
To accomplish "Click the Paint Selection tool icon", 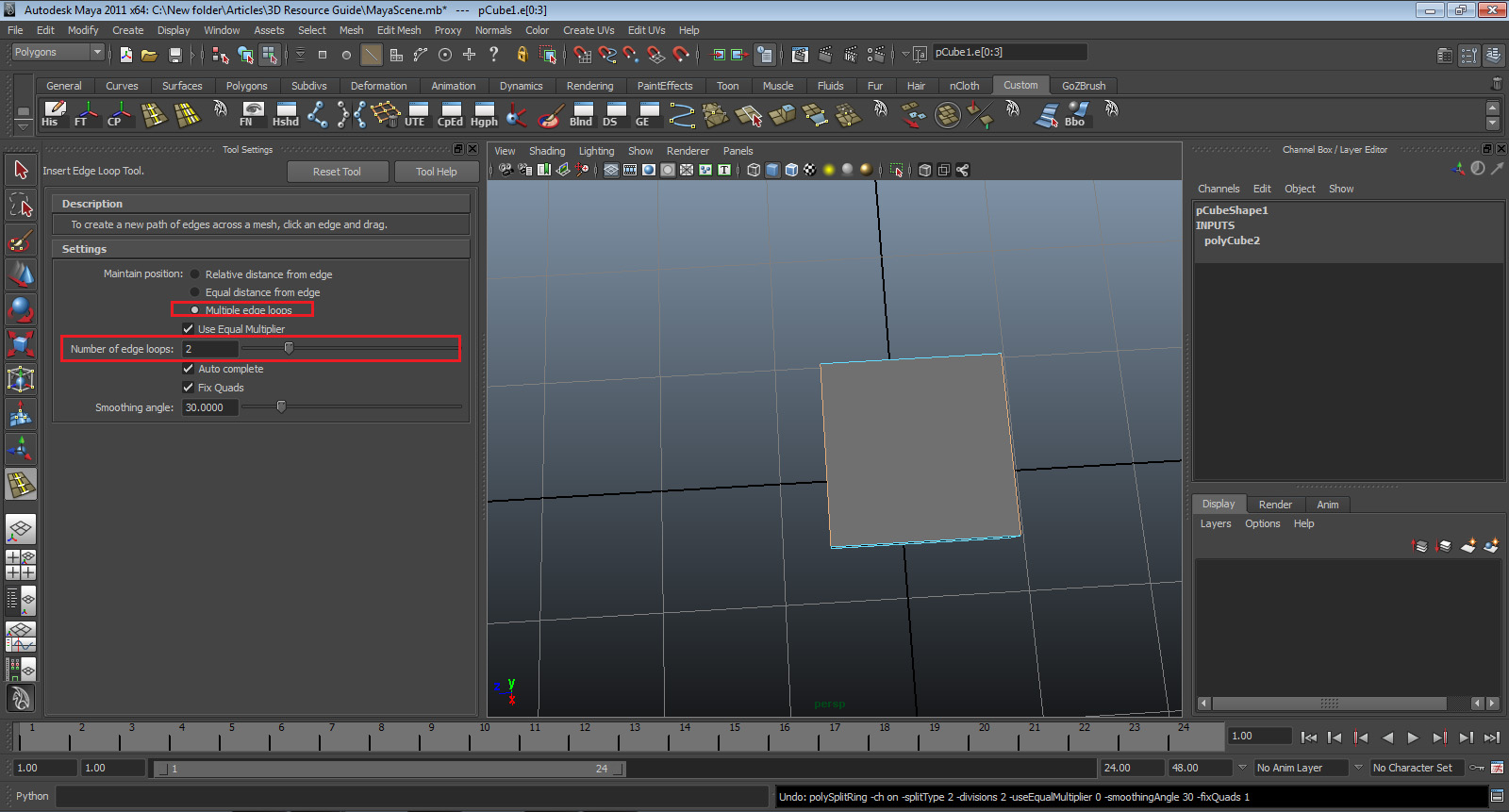I will tap(21, 240).
